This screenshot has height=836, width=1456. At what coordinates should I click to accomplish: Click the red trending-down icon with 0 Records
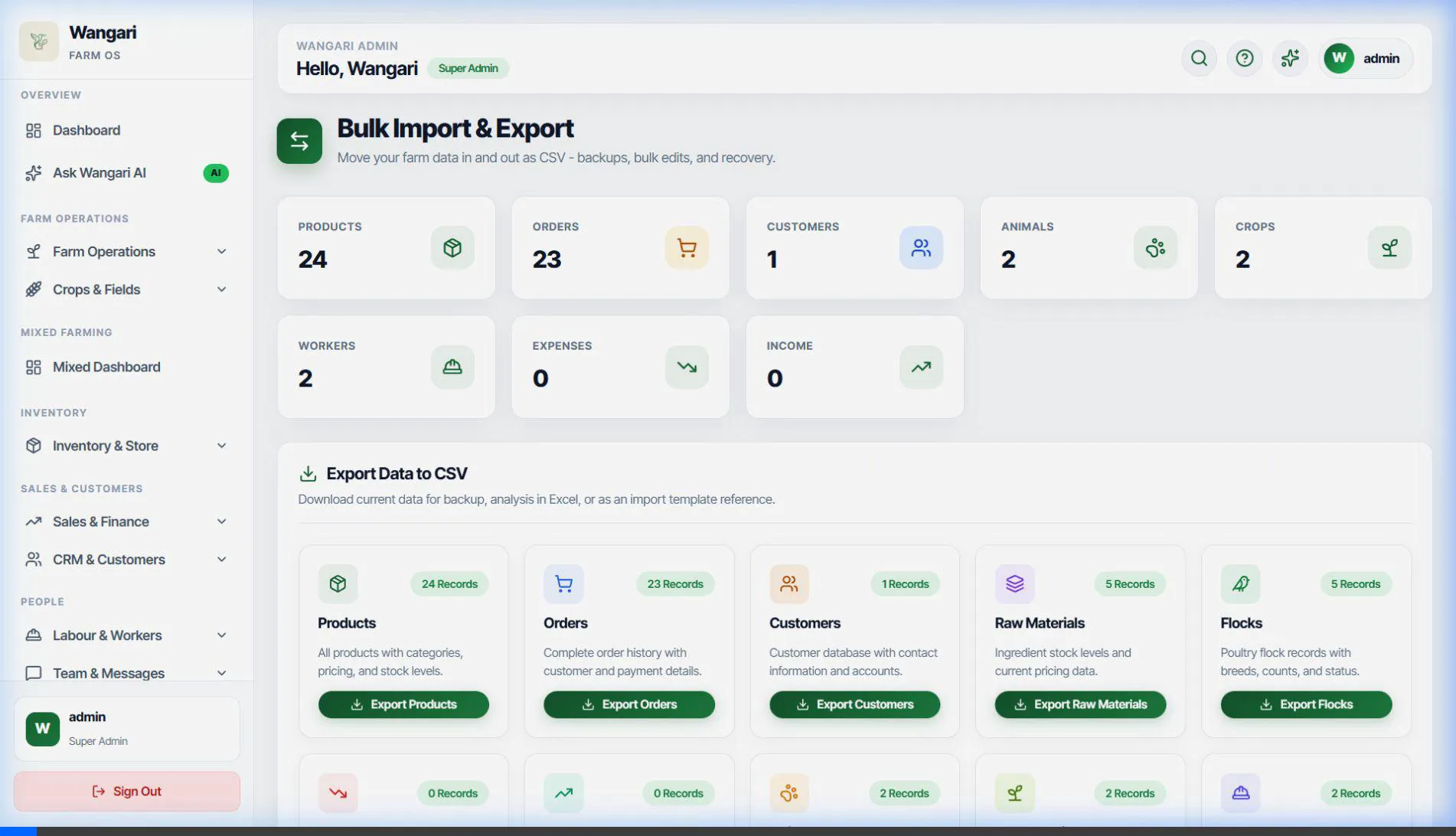click(x=338, y=793)
